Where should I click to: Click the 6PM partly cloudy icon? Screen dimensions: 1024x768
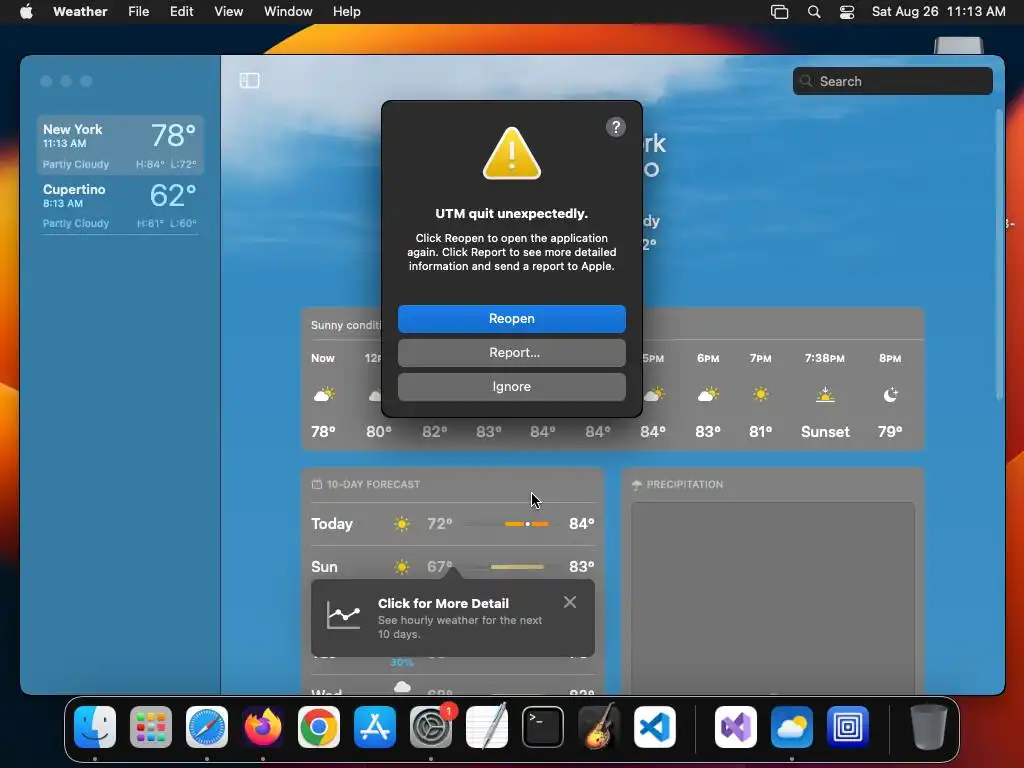pyautogui.click(x=708, y=394)
